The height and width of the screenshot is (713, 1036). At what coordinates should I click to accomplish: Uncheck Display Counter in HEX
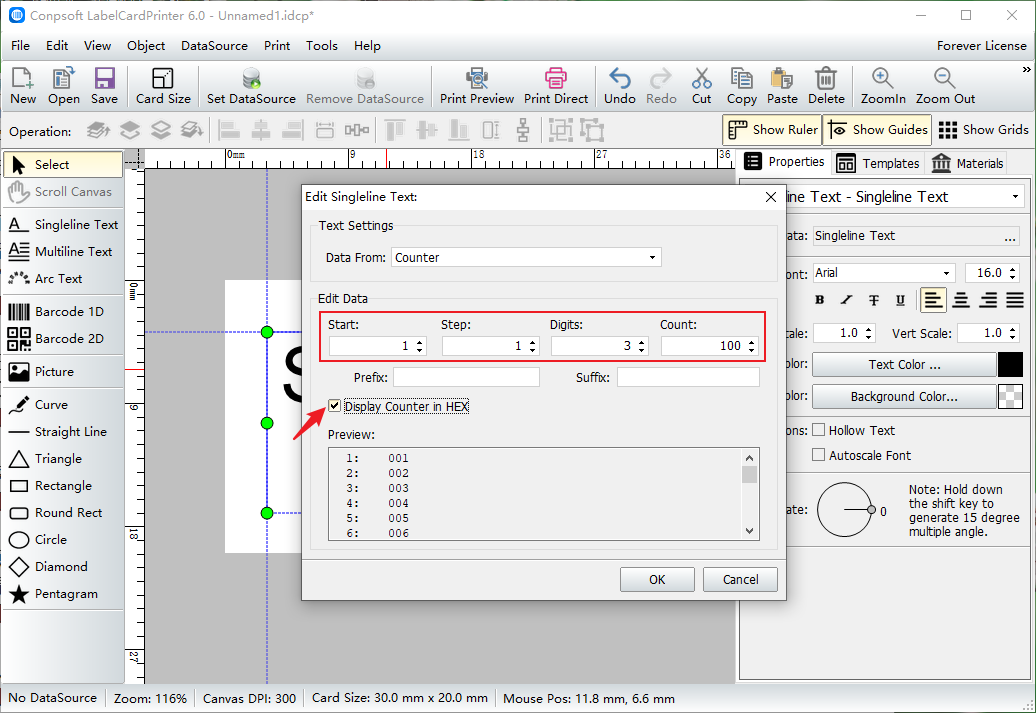tap(334, 406)
